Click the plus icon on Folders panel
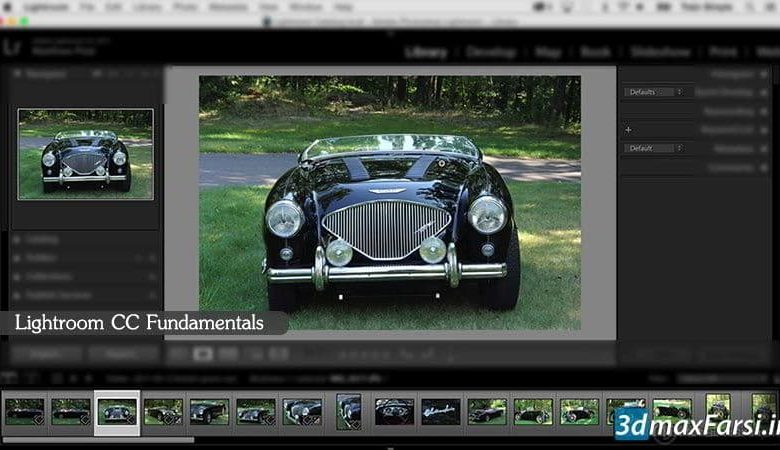The width and height of the screenshot is (780, 450). click(x=152, y=258)
